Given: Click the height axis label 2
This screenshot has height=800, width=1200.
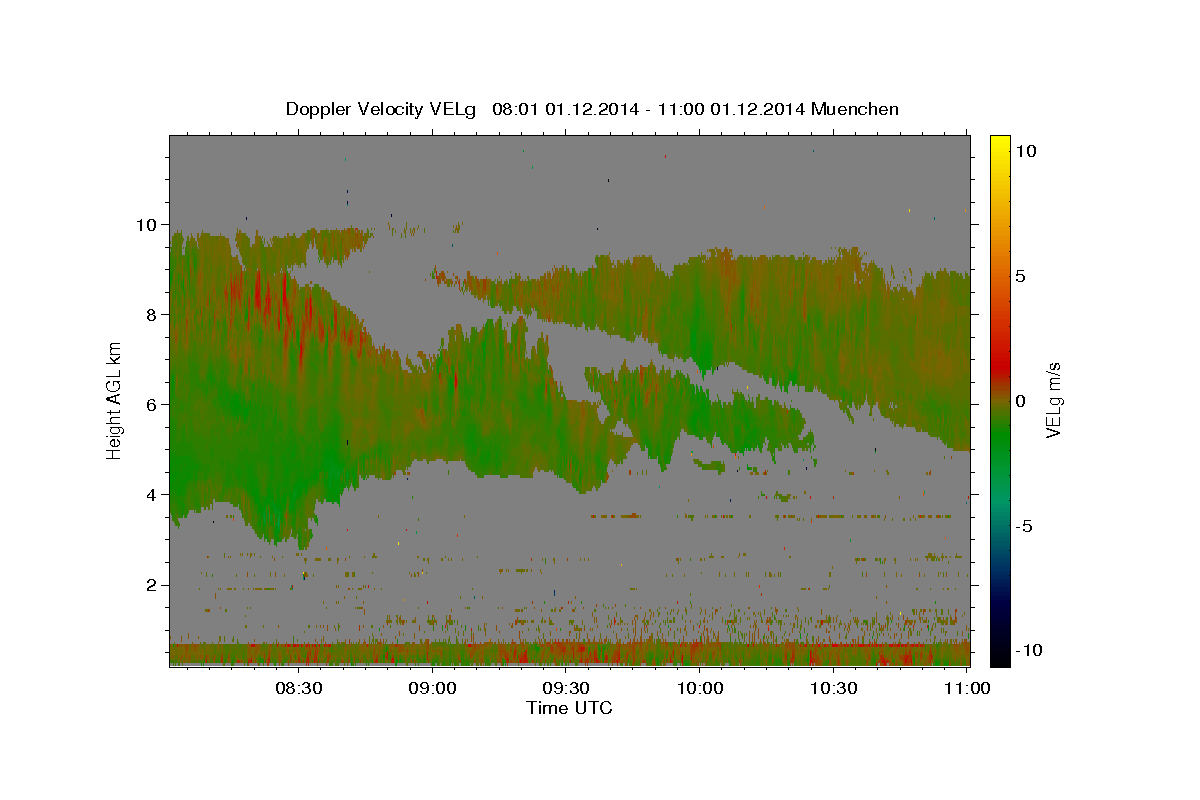Looking at the screenshot, I should [152, 585].
